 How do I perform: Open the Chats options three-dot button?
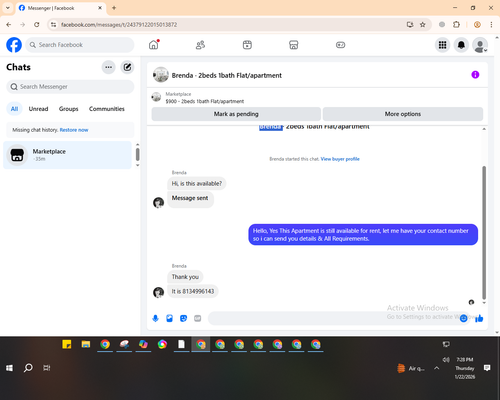click(x=108, y=67)
